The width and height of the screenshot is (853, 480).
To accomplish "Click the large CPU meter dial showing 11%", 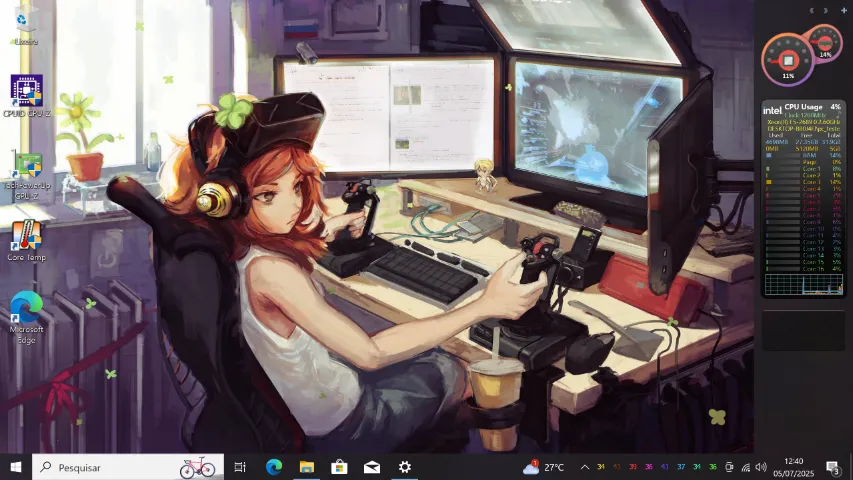I will click(788, 60).
